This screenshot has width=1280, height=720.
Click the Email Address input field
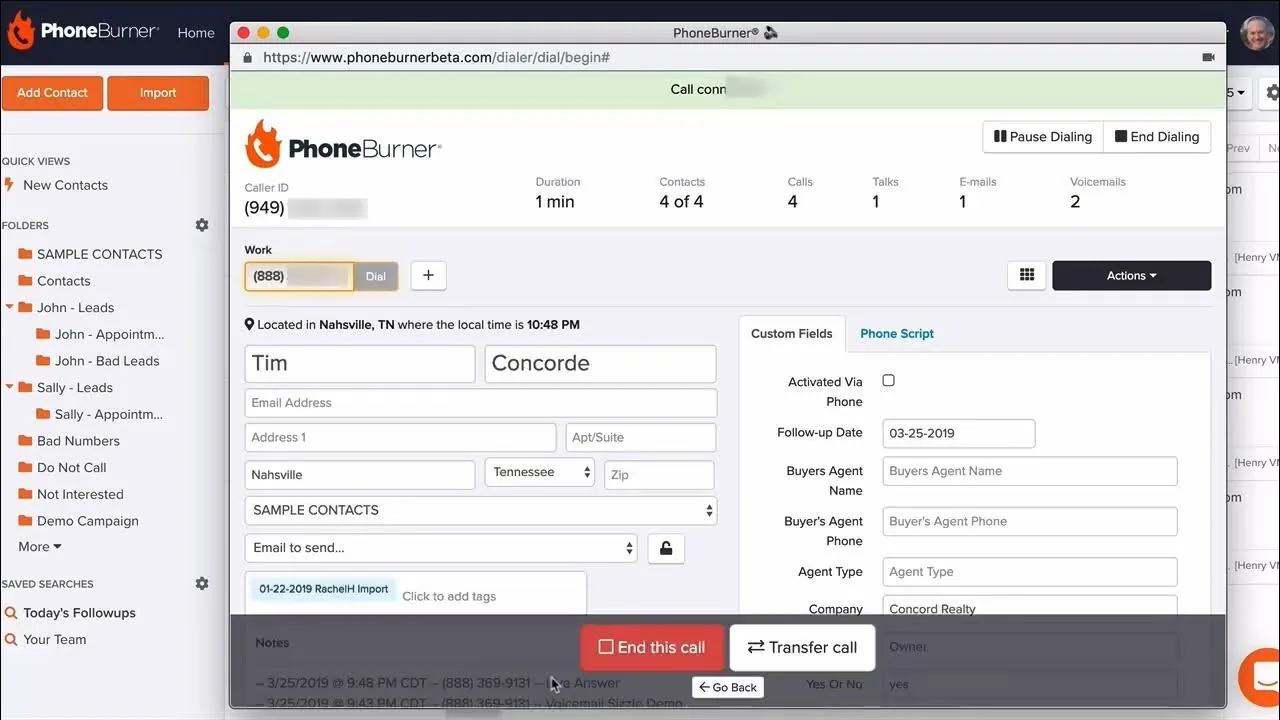point(481,403)
